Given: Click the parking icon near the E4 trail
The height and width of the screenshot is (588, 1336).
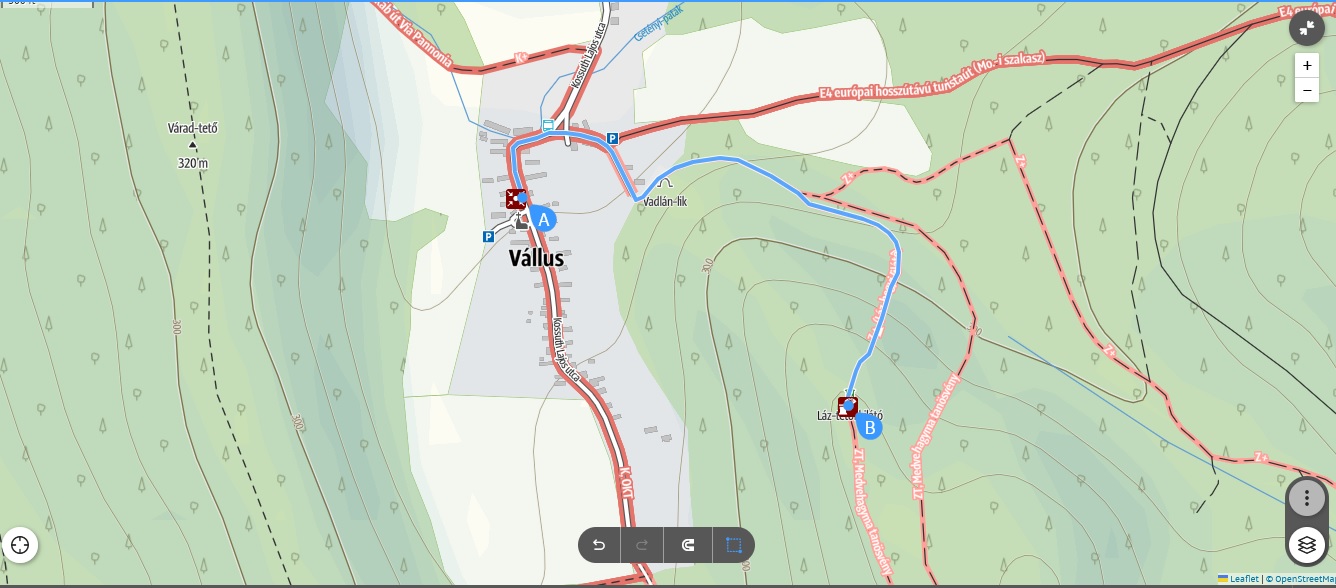Looking at the screenshot, I should (x=613, y=139).
